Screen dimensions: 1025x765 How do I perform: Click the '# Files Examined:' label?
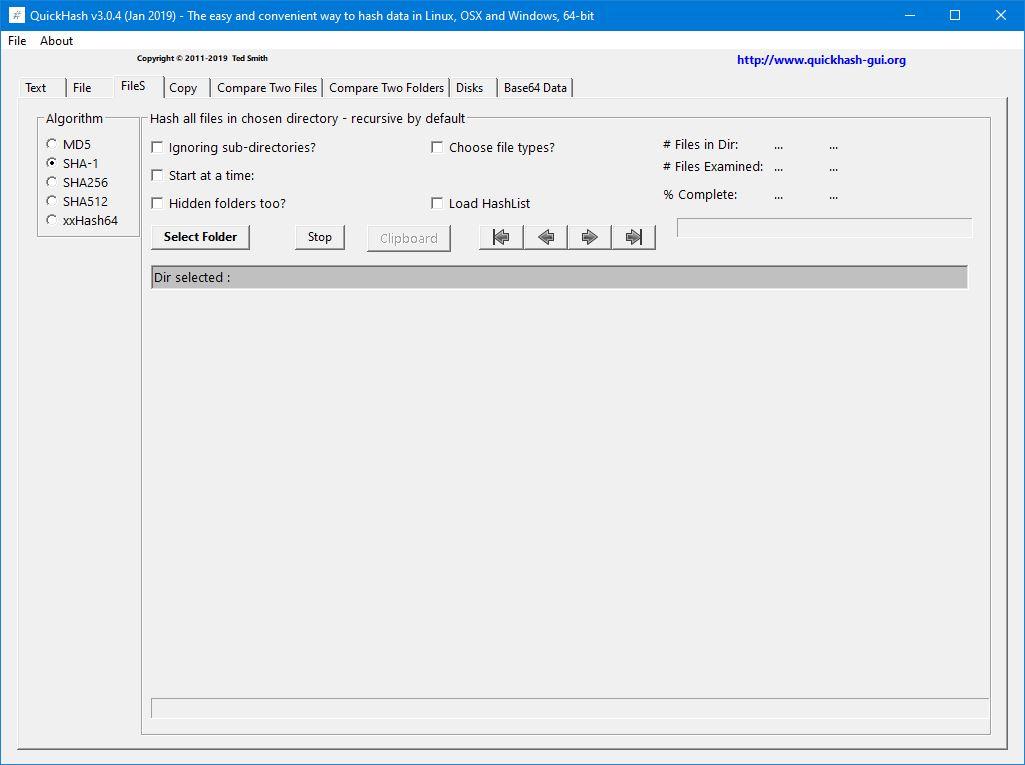(713, 167)
